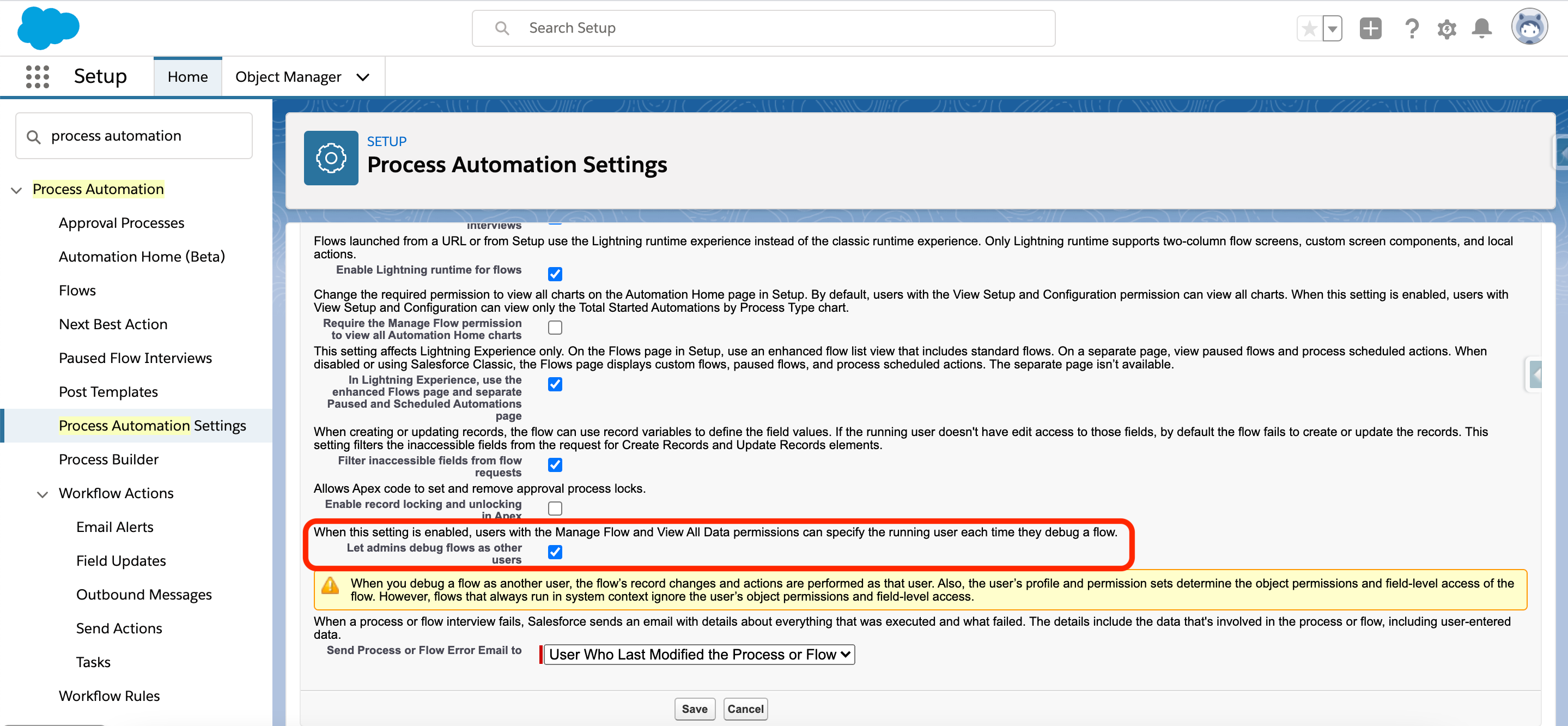Screen dimensions: 1568x726
Task: Click the 'Process Automation Settings' page title
Action: point(517,165)
